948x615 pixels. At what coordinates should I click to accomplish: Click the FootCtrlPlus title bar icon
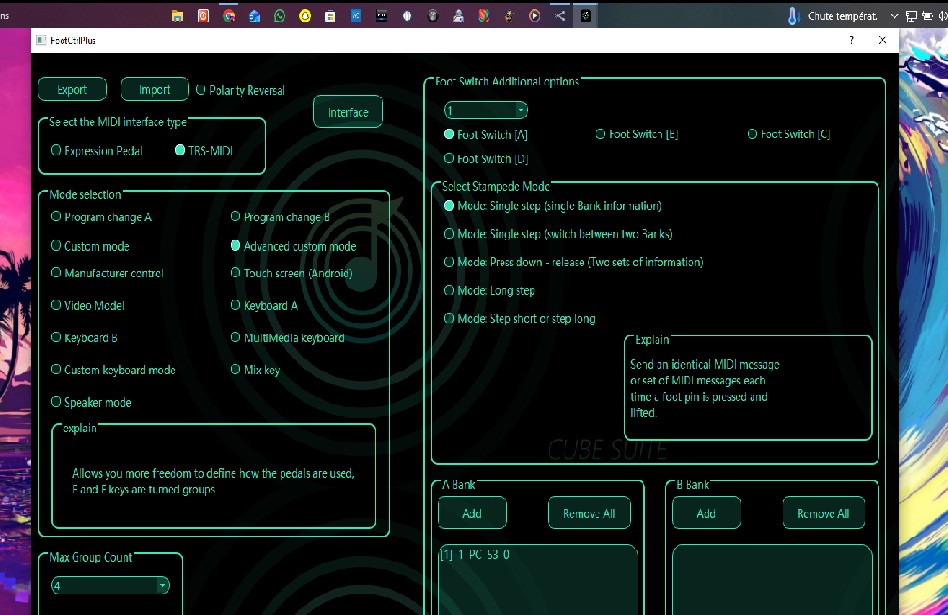tap(41, 40)
